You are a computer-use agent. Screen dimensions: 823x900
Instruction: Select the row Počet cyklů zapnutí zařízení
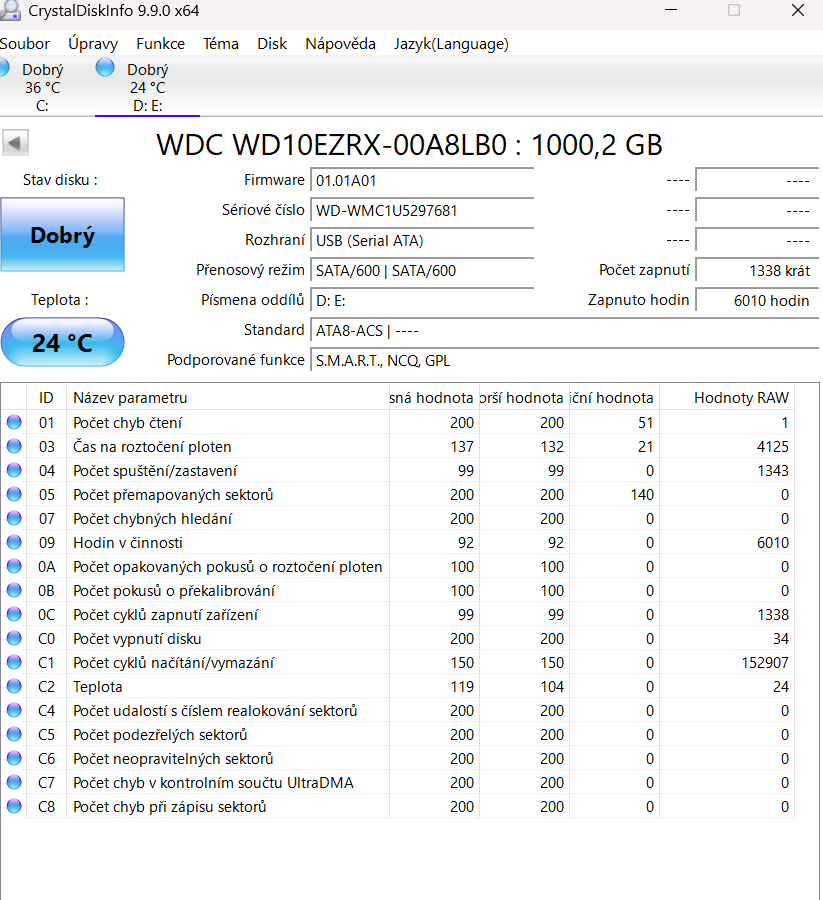[398, 614]
